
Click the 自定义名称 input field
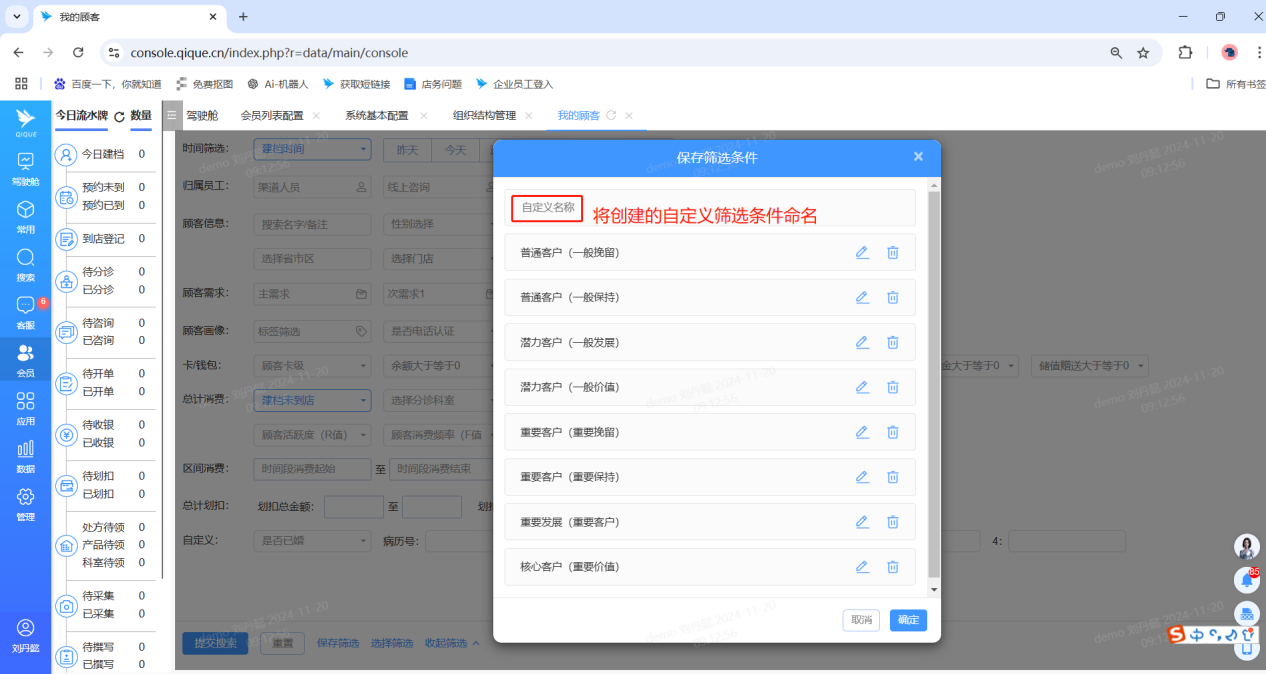pyautogui.click(x=710, y=208)
